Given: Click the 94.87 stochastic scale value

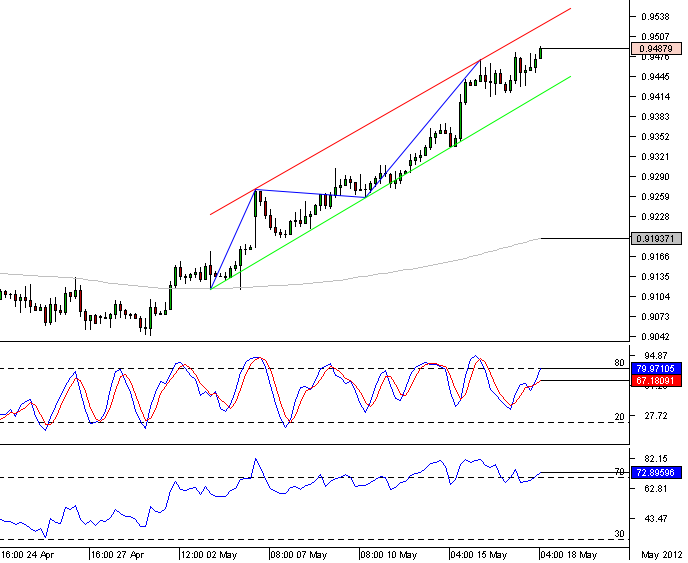Looking at the screenshot, I should (x=656, y=355).
